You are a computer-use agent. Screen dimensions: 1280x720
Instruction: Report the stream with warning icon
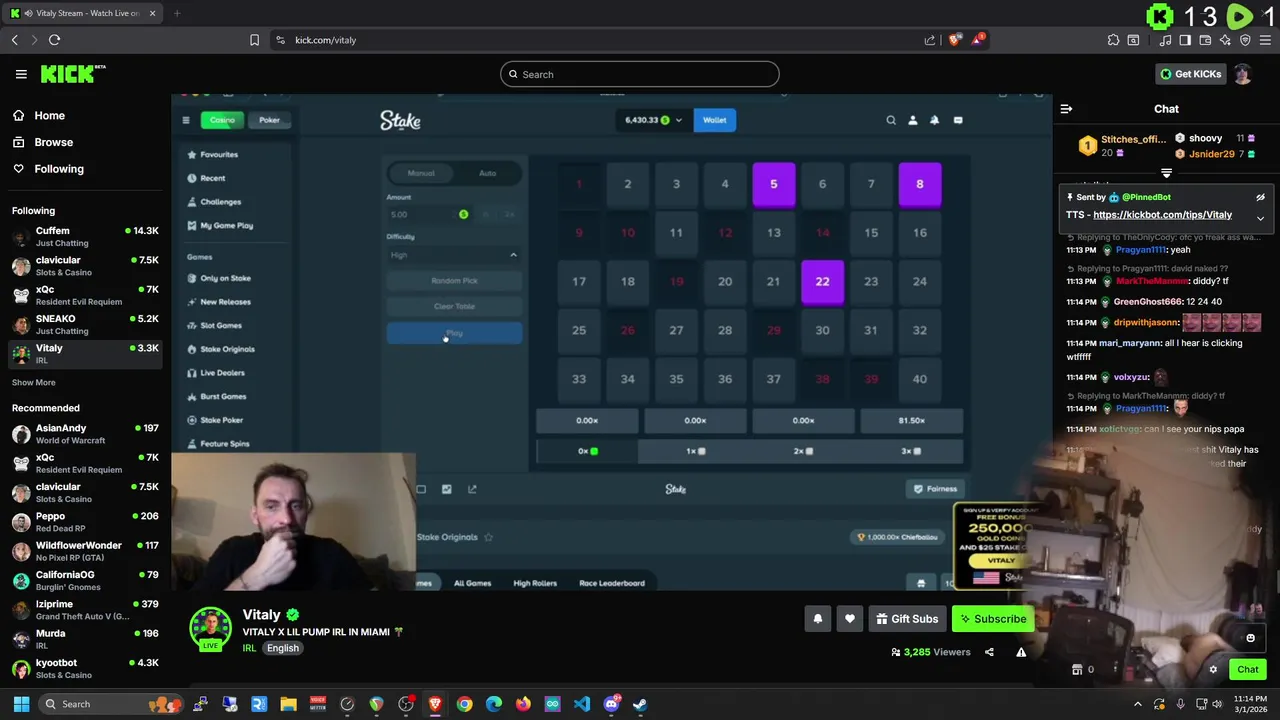pos(1021,652)
